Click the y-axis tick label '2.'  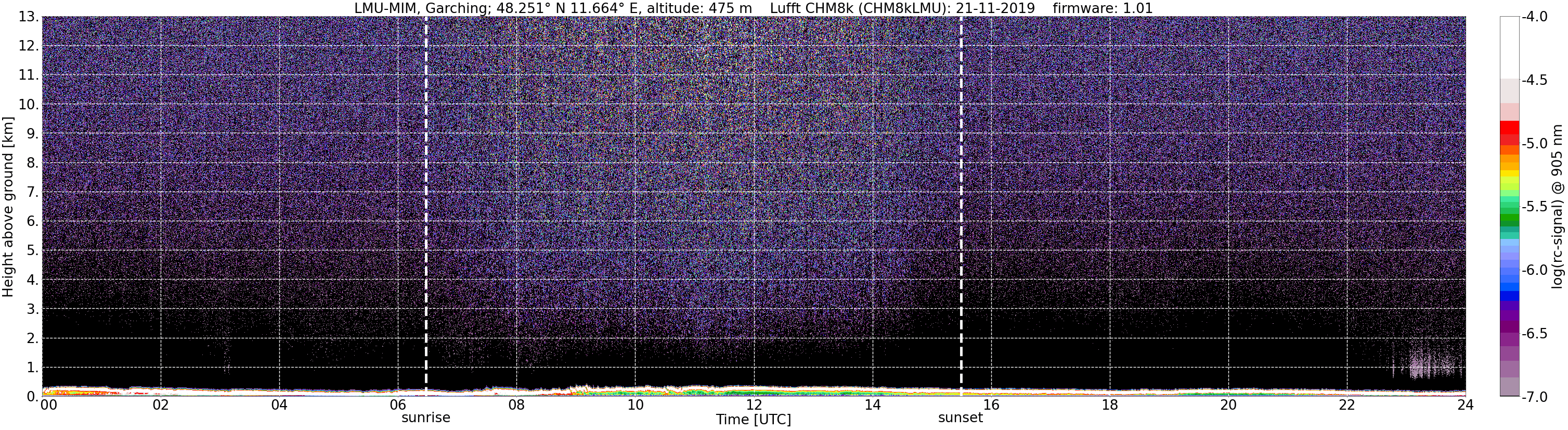(33, 339)
